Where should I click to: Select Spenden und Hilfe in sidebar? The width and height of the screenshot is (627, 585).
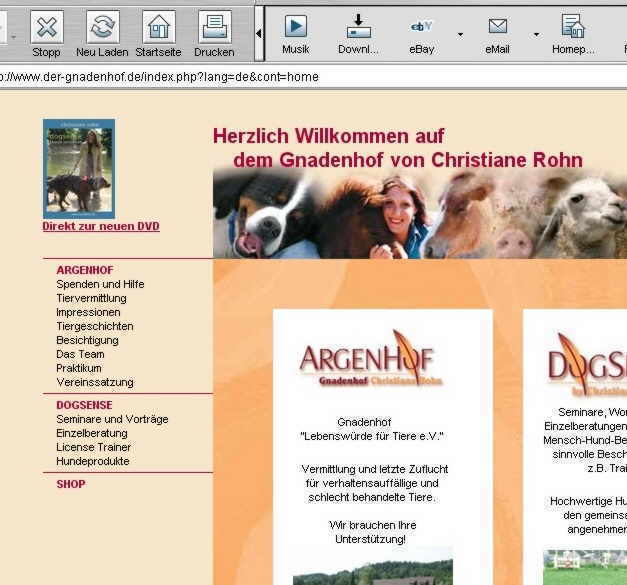(x=100, y=284)
